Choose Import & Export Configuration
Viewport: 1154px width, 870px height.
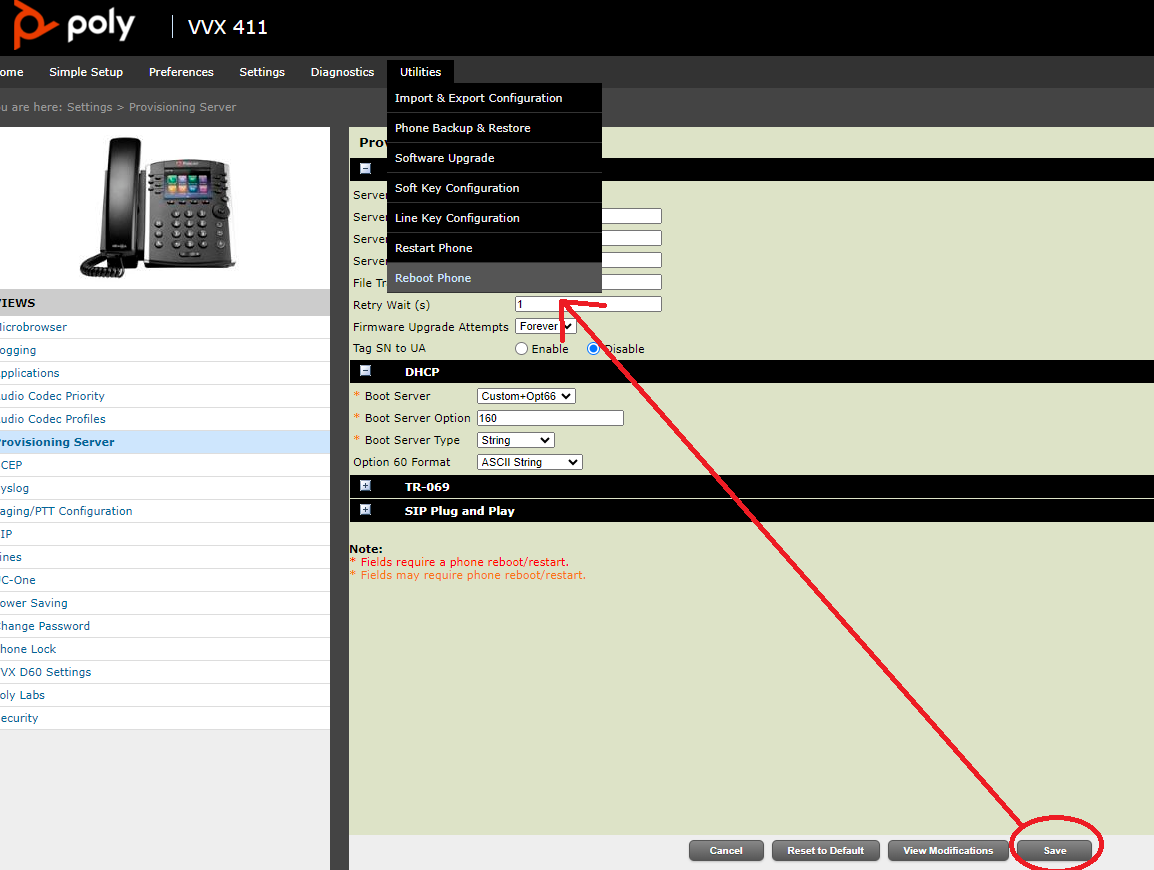(495, 98)
